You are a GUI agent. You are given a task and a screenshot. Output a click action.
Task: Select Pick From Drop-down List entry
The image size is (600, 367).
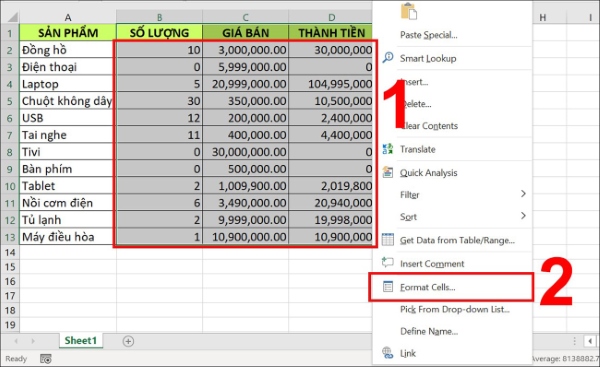click(455, 309)
